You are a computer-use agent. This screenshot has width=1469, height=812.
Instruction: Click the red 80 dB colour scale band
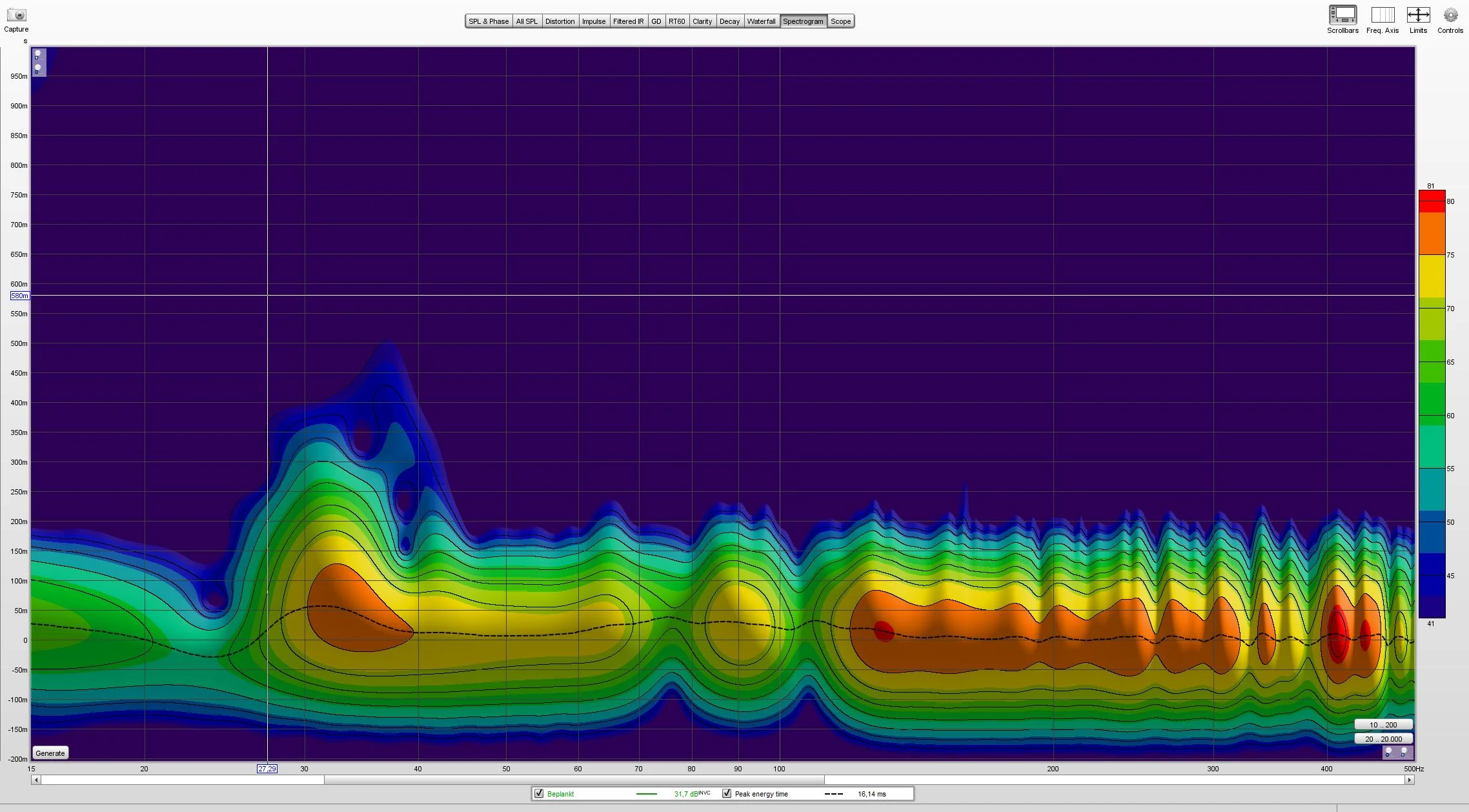[x=1432, y=201]
